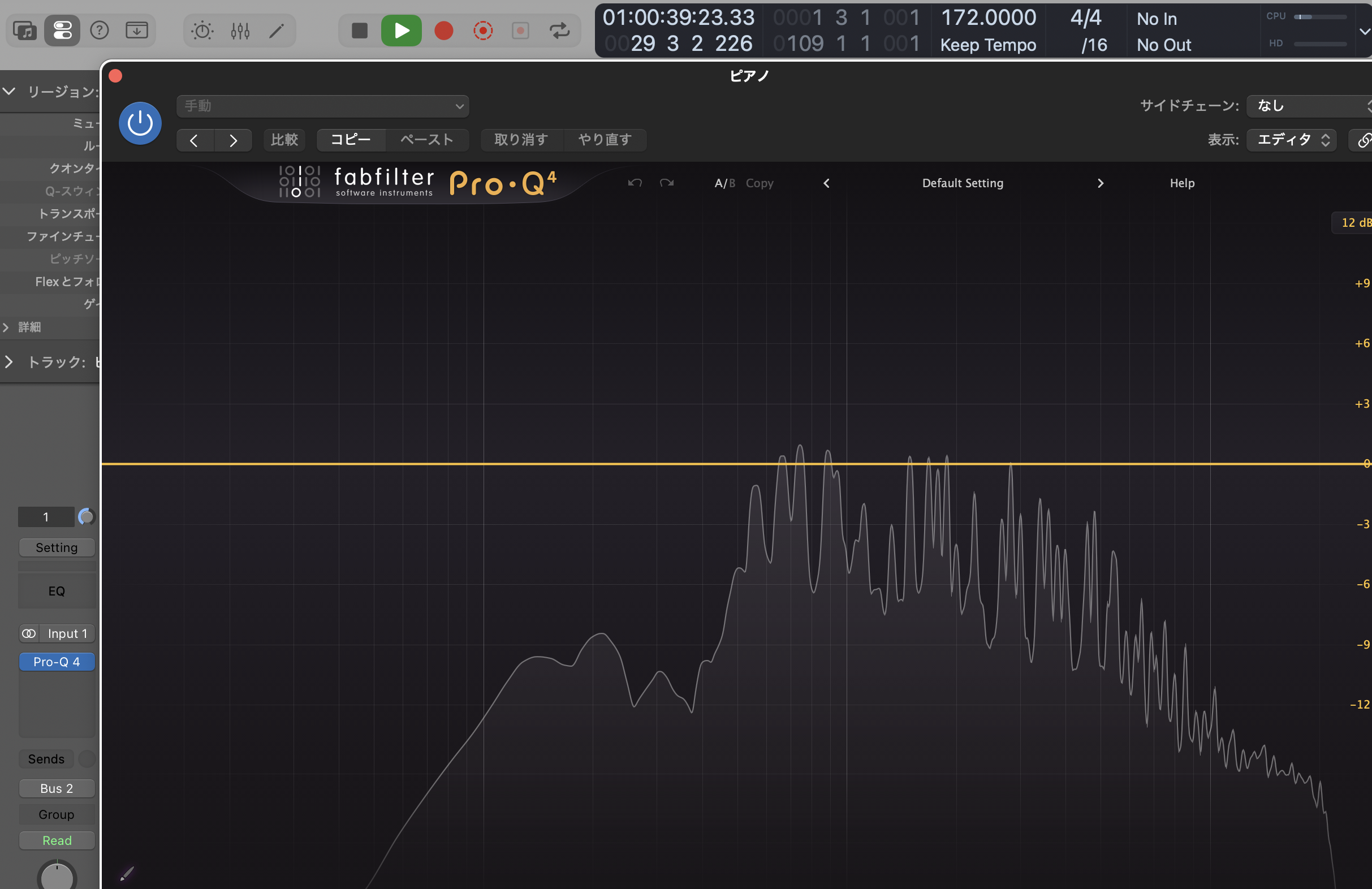Toggle the Pro-Q 4 plugin power button
This screenshot has height=889, width=1372.
(x=140, y=123)
